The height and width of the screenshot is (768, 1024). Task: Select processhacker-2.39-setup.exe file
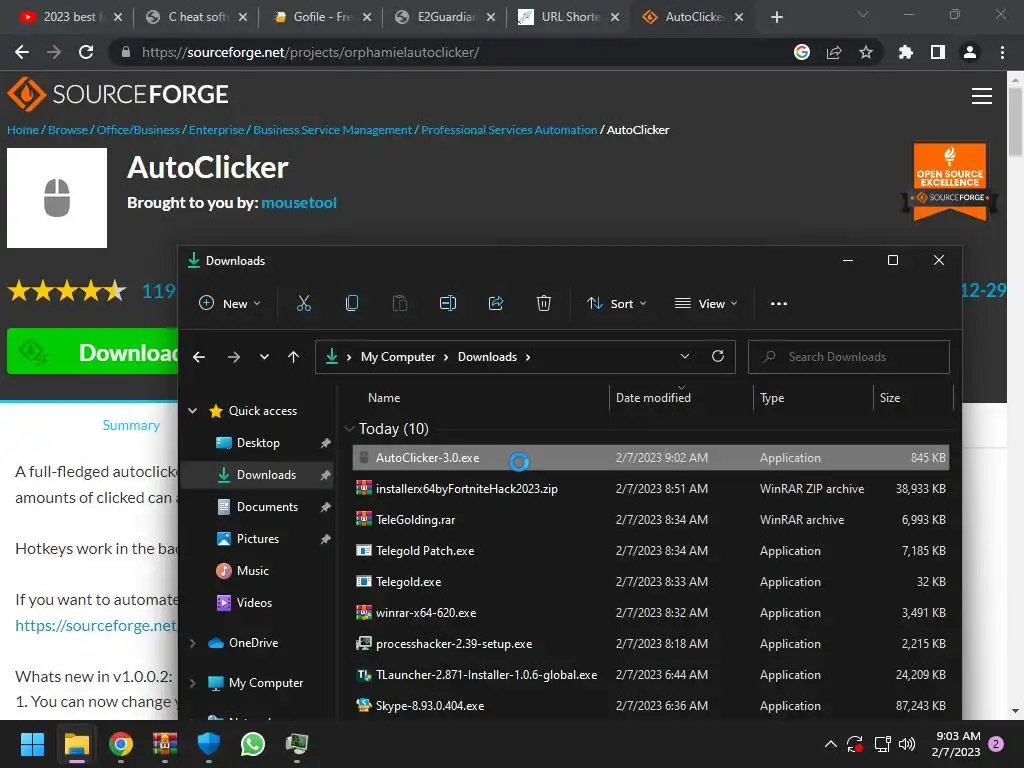650,644
